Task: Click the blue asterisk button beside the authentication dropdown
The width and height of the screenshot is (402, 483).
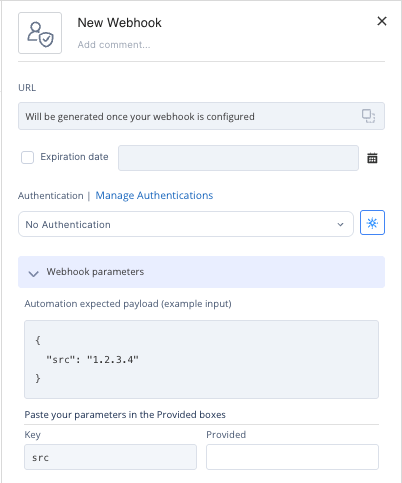Action: click(372, 223)
